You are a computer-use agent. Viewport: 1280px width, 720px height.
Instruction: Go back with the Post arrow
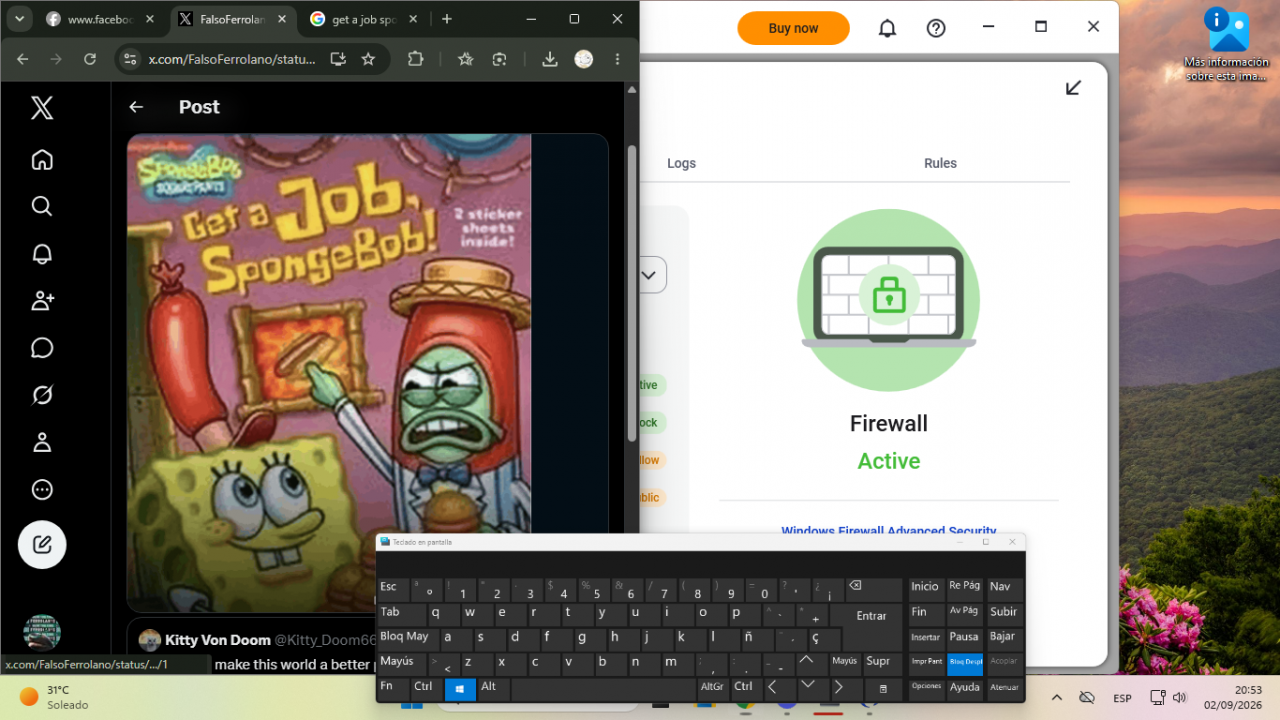(136, 107)
